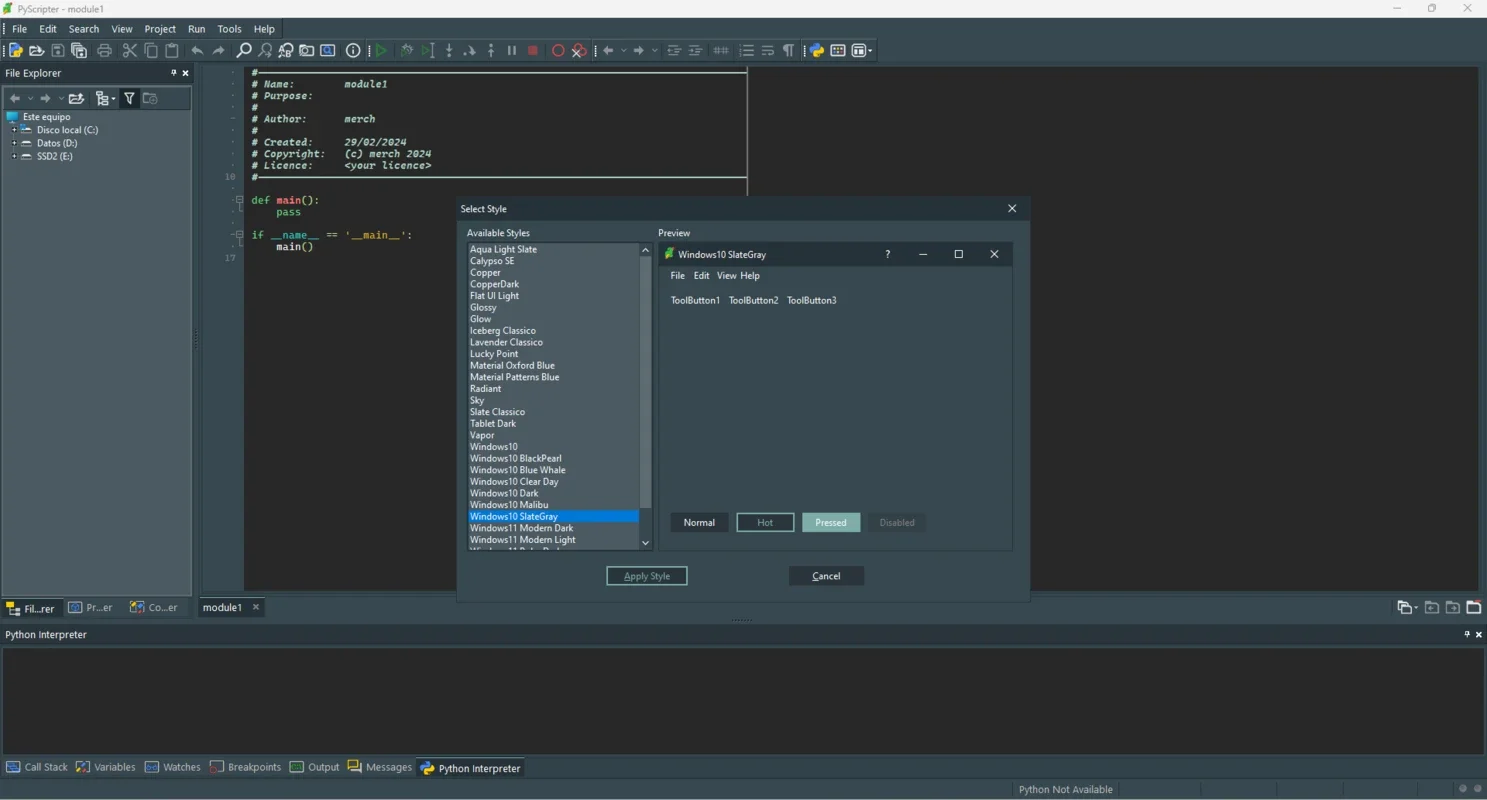Click the Save file toolbar icon
The width and height of the screenshot is (1487, 800).
[x=58, y=51]
